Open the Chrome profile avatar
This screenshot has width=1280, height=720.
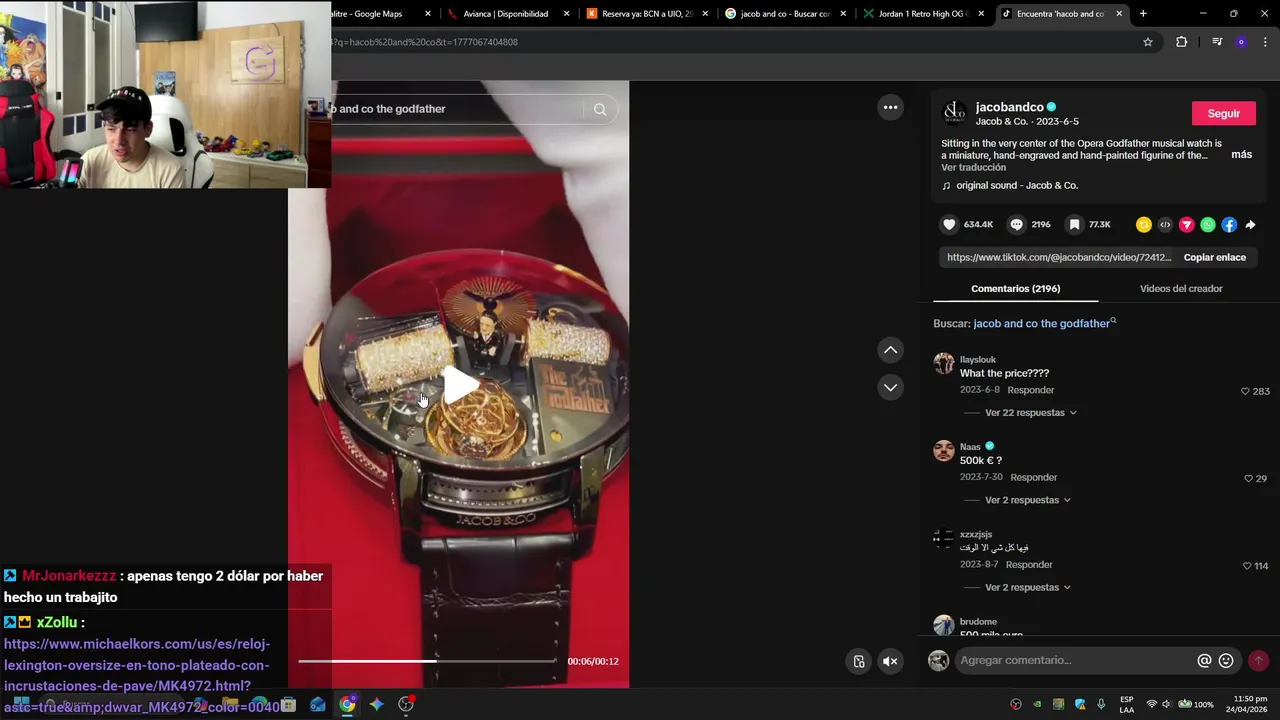click(1241, 42)
